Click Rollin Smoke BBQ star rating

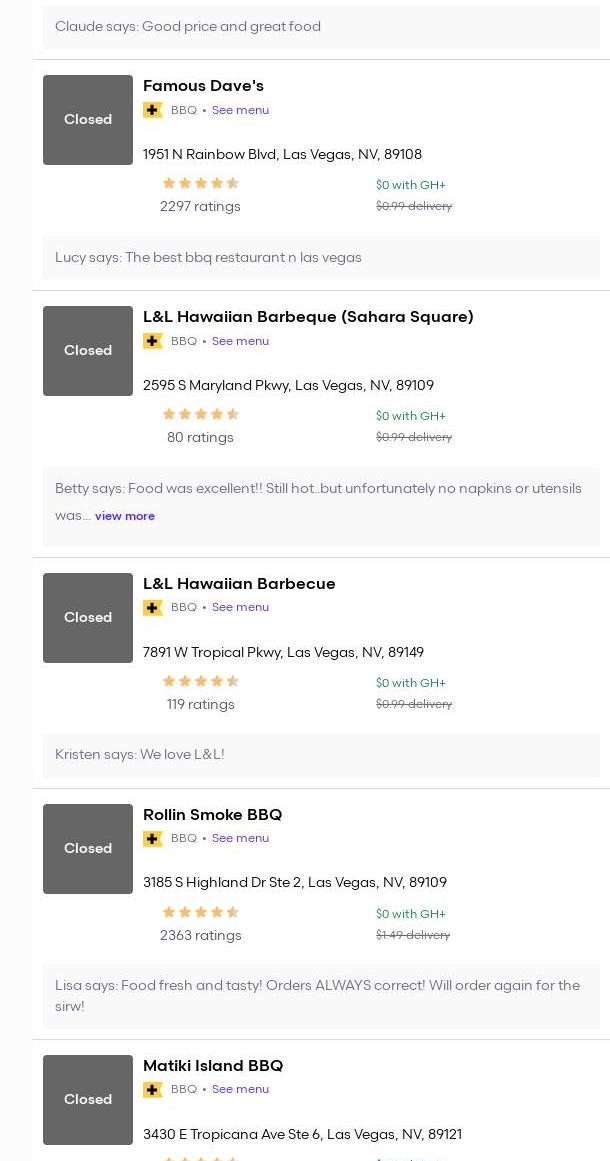pos(200,912)
